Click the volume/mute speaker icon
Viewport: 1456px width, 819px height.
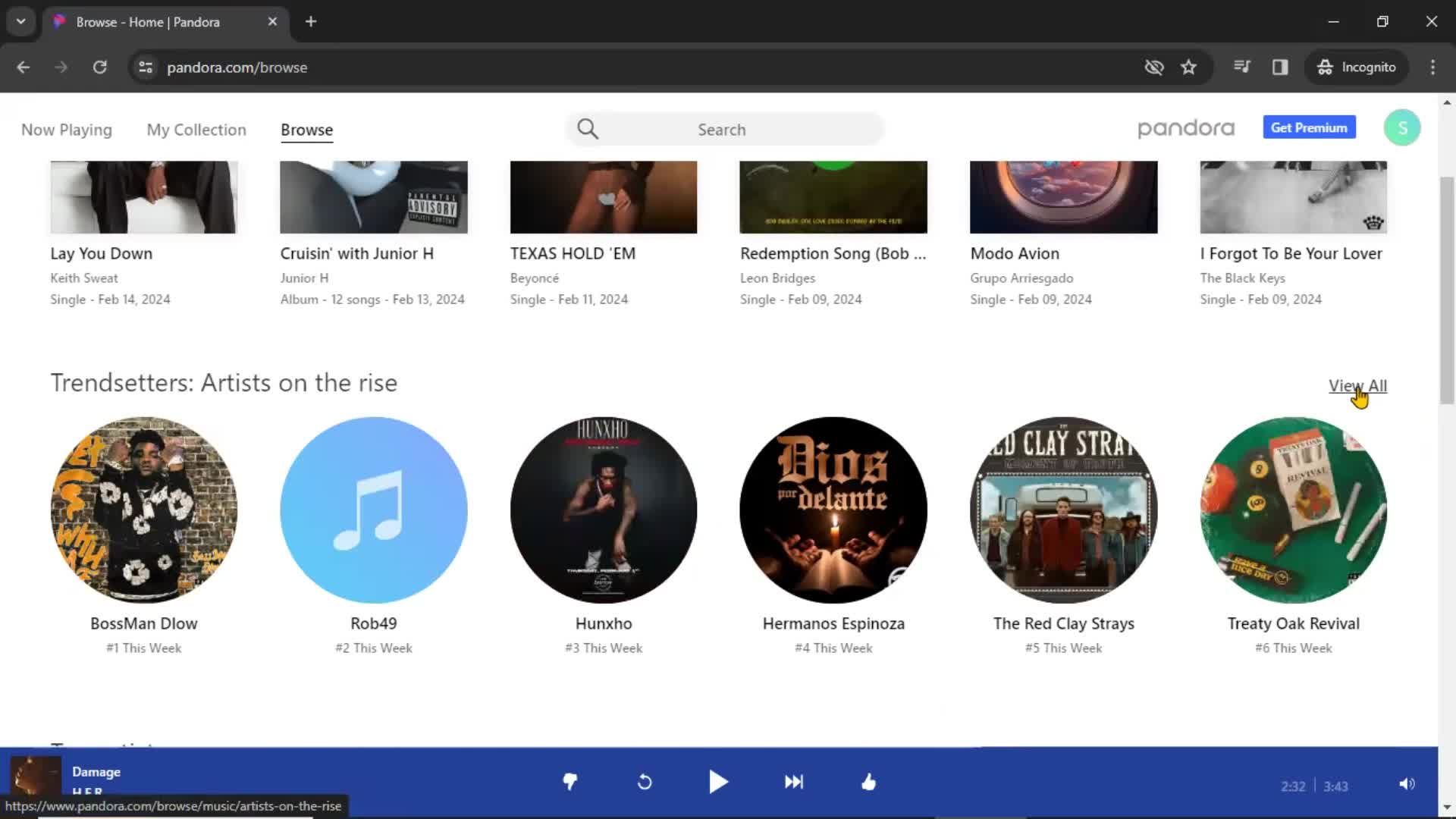[x=1406, y=784]
